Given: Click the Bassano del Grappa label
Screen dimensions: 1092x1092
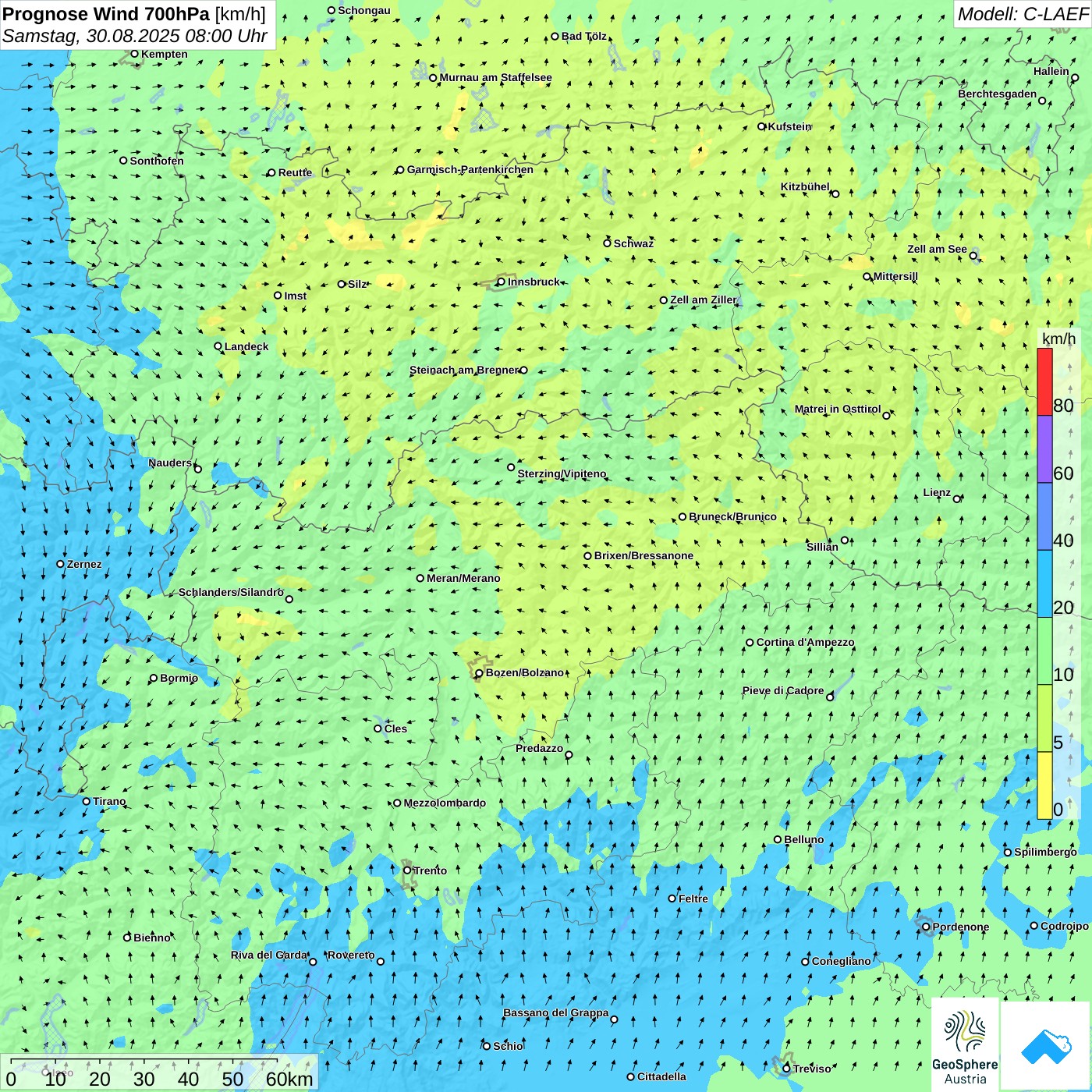Looking at the screenshot, I should (555, 1012).
